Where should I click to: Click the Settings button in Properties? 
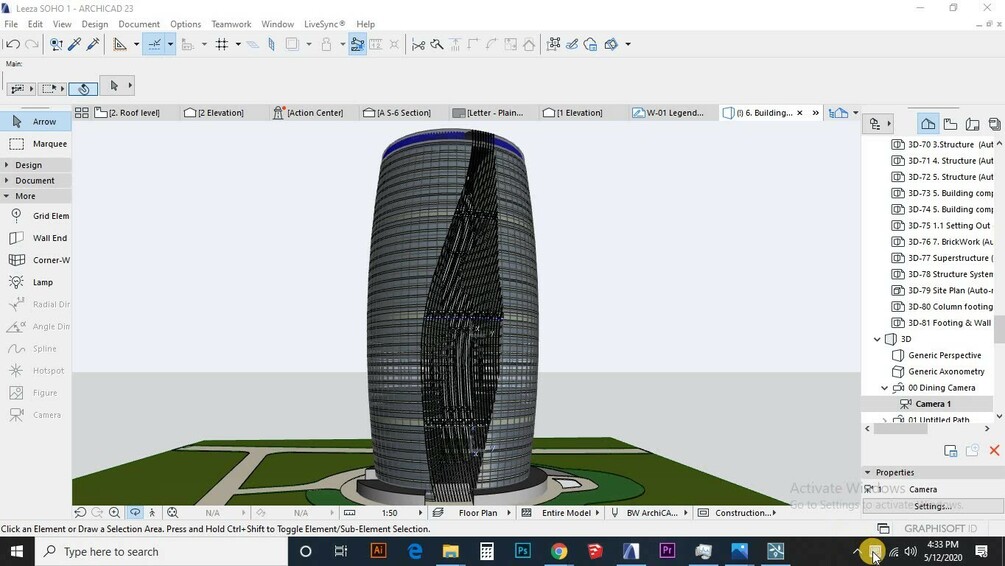pos(933,506)
